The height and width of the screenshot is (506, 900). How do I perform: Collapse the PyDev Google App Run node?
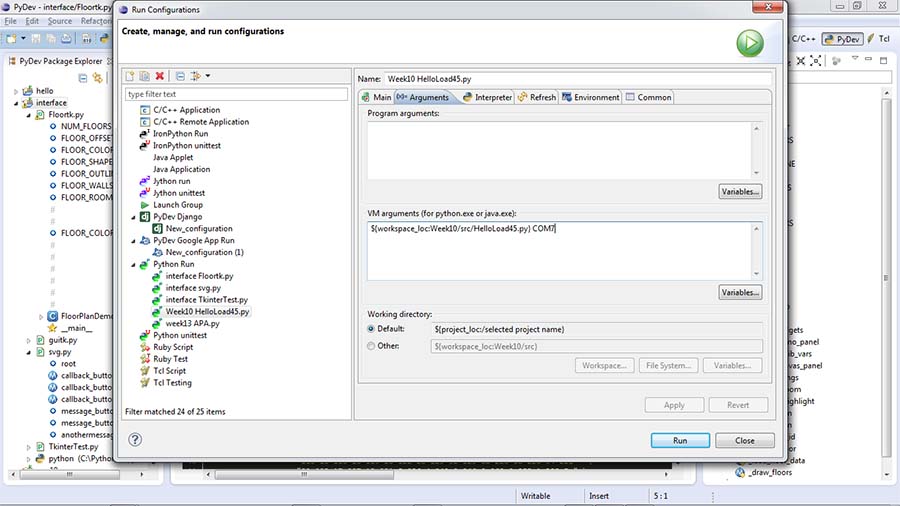click(133, 241)
